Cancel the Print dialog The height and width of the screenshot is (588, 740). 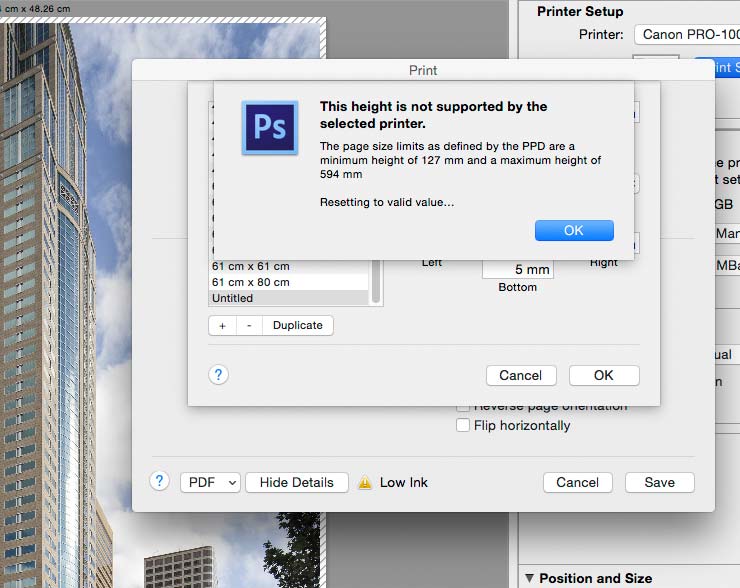coord(578,483)
